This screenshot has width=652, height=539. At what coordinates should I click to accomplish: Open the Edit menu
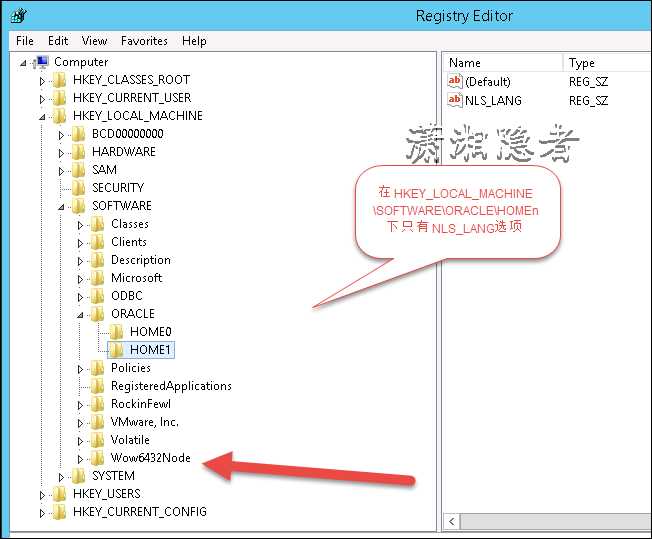pos(58,41)
